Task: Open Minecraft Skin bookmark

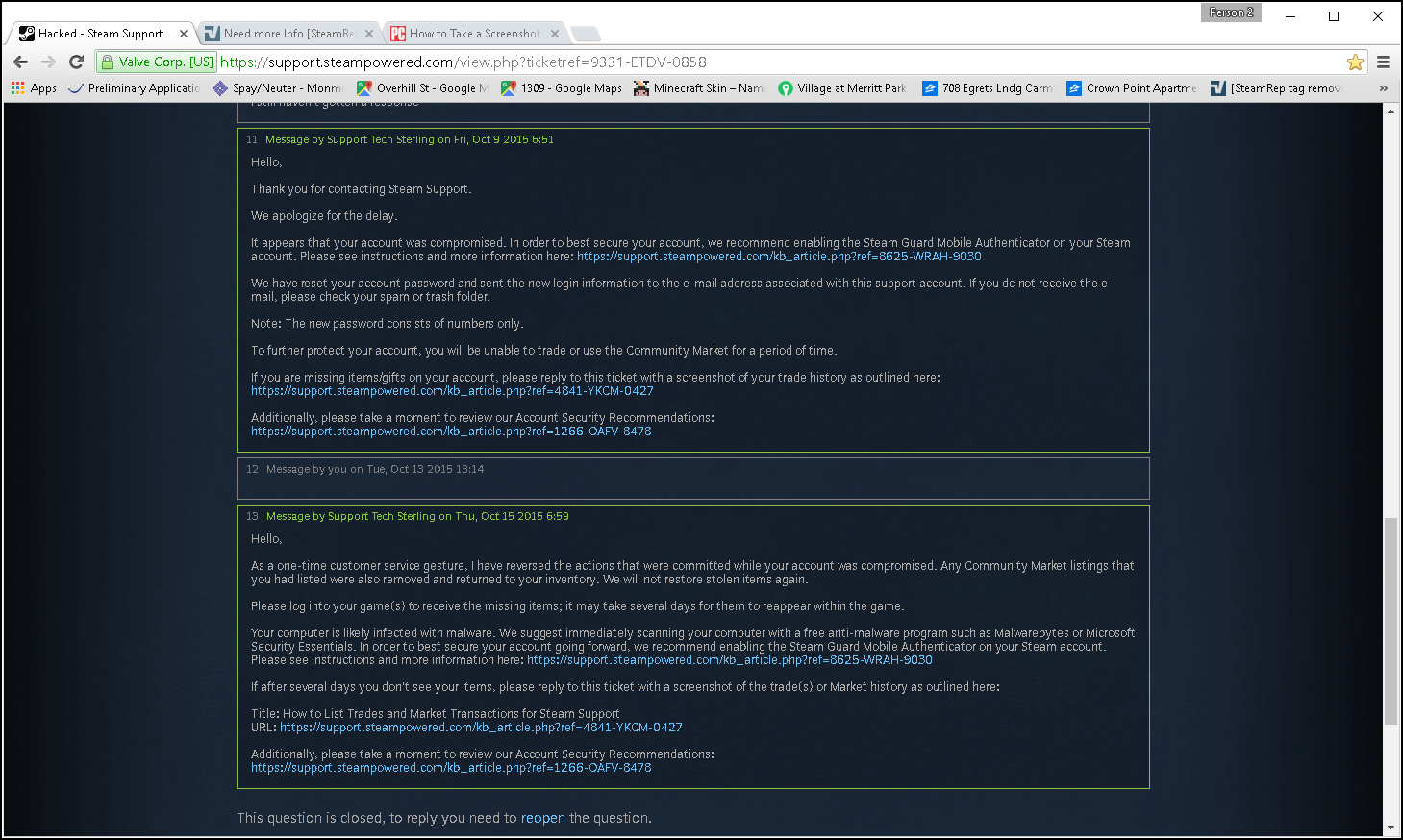Action: pyautogui.click(x=699, y=88)
